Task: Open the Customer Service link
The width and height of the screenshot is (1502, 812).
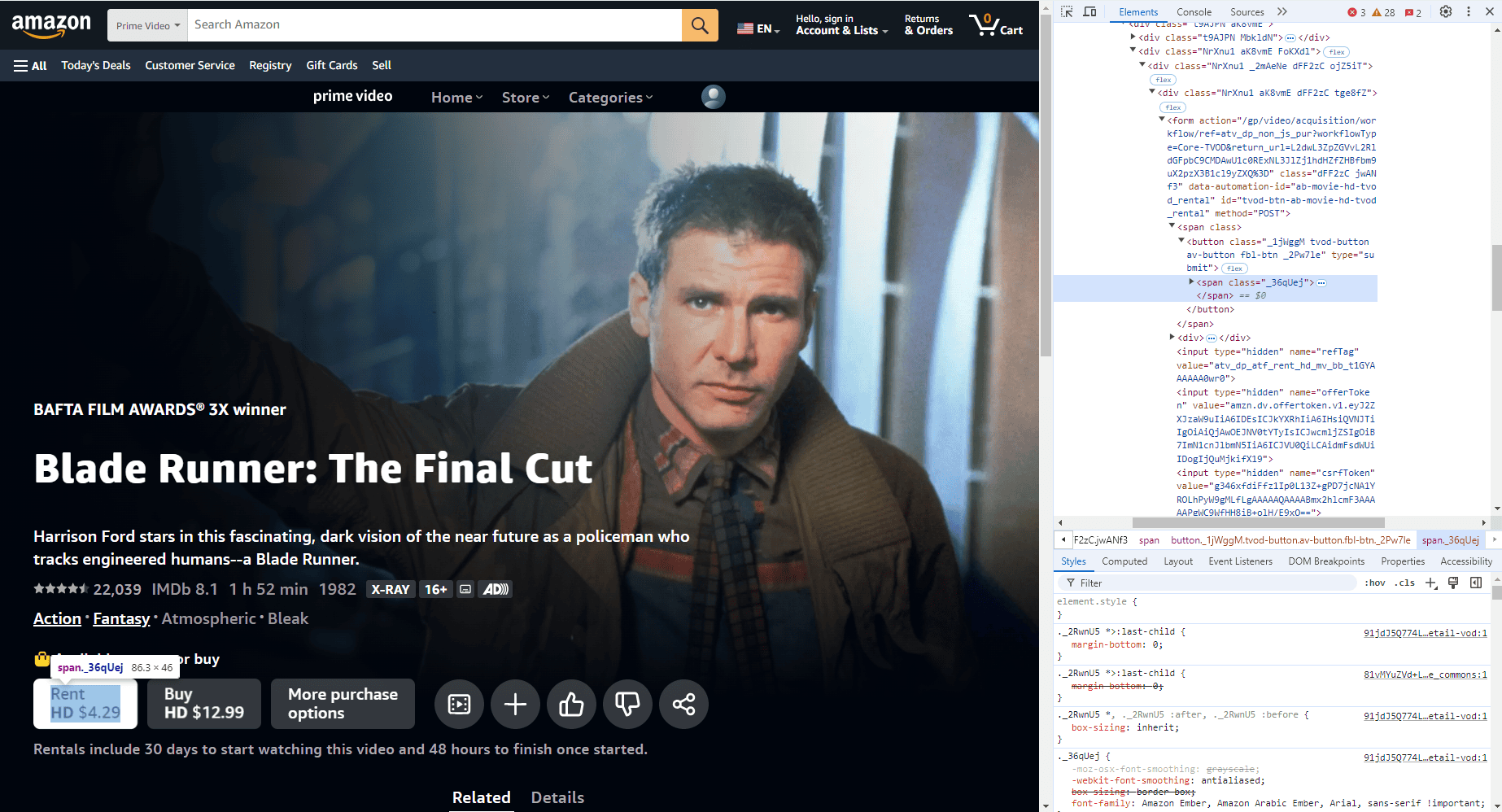Action: pyautogui.click(x=190, y=65)
